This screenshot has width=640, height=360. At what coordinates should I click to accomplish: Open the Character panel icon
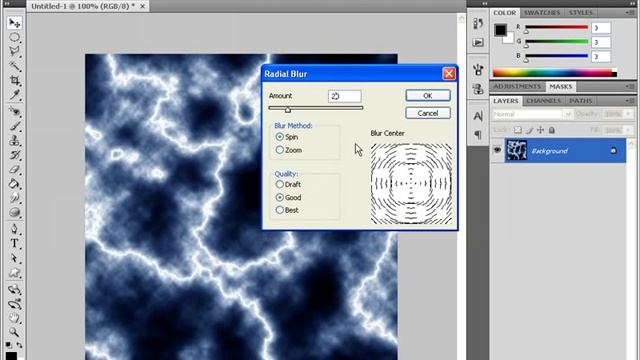coord(478,116)
